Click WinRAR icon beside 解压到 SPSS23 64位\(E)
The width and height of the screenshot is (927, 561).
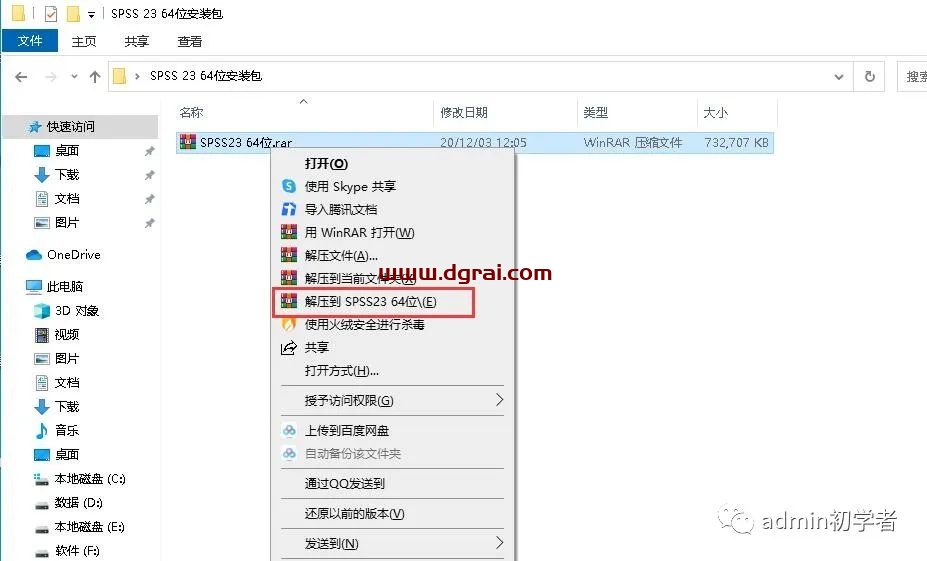click(x=289, y=301)
